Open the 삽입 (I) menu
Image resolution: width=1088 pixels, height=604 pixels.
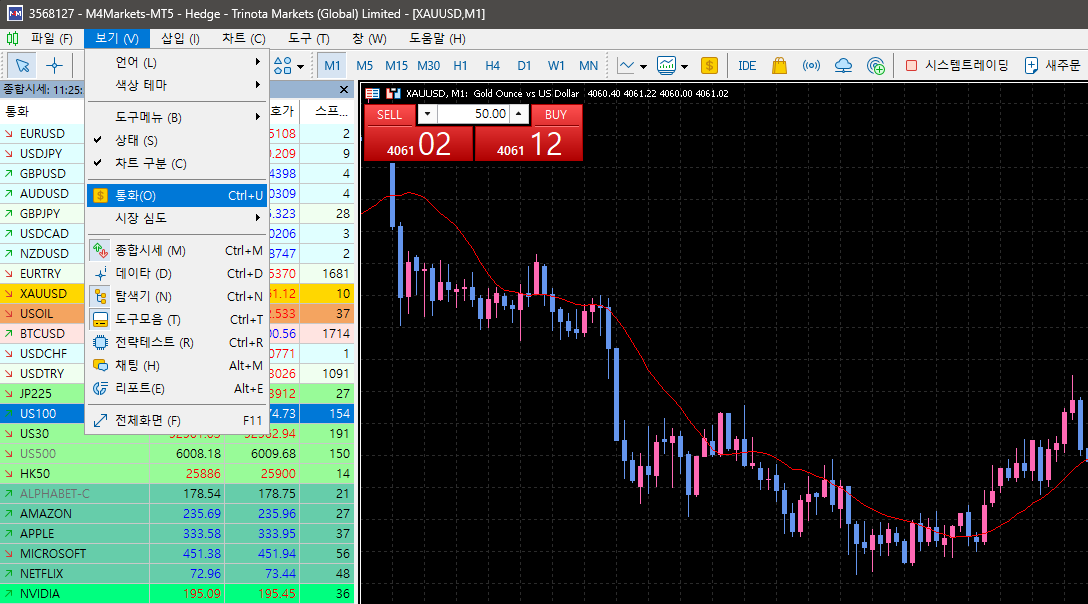point(180,39)
